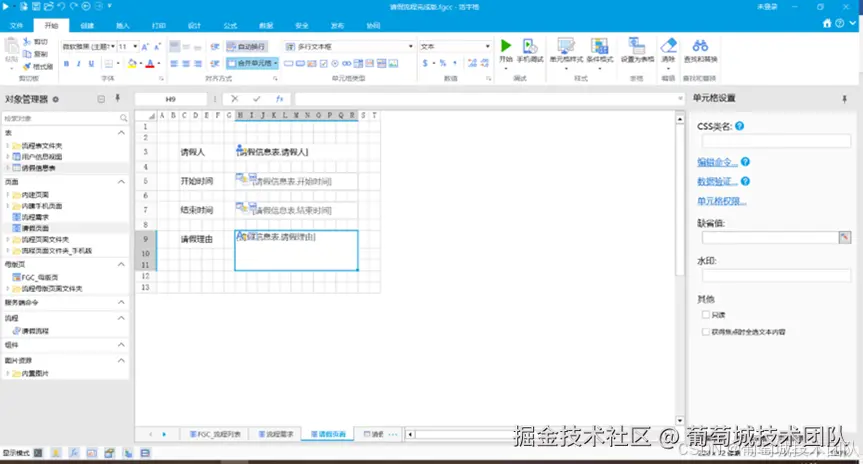Collapse the 表 section chevron
Image resolution: width=863 pixels, height=464 pixels.
pyautogui.click(x=121, y=133)
